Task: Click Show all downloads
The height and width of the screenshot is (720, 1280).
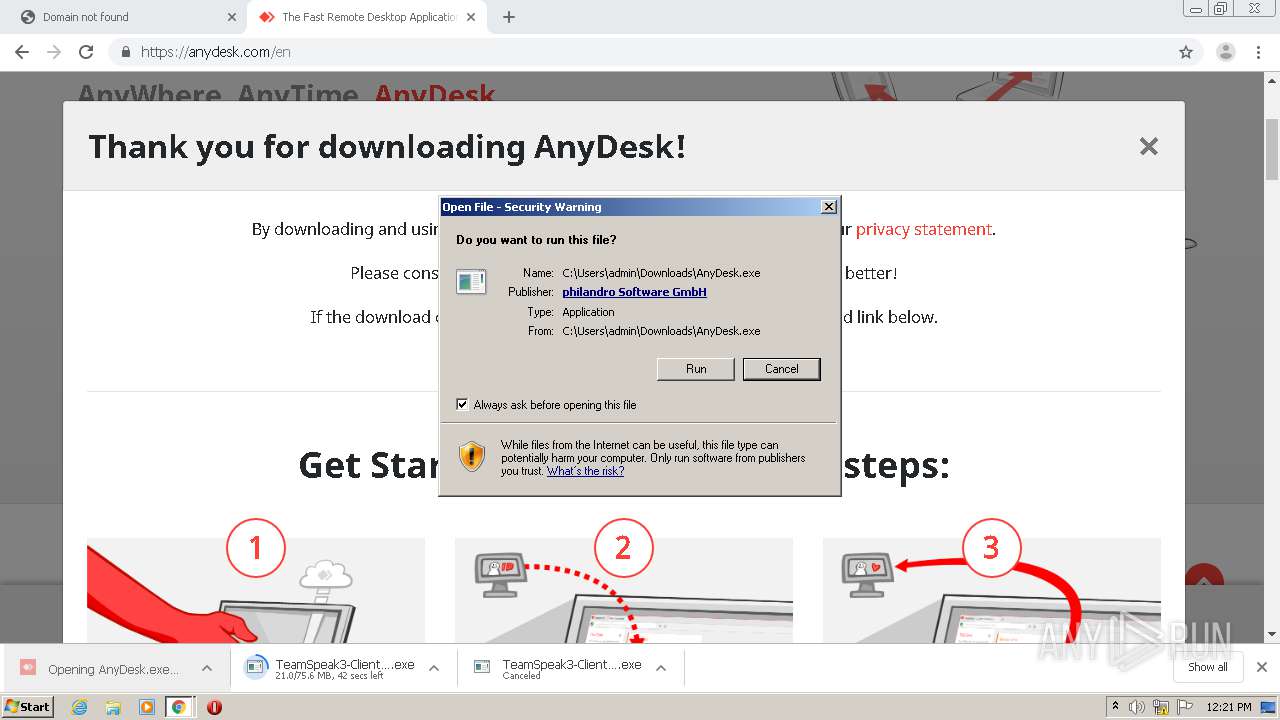Action: point(1208,667)
